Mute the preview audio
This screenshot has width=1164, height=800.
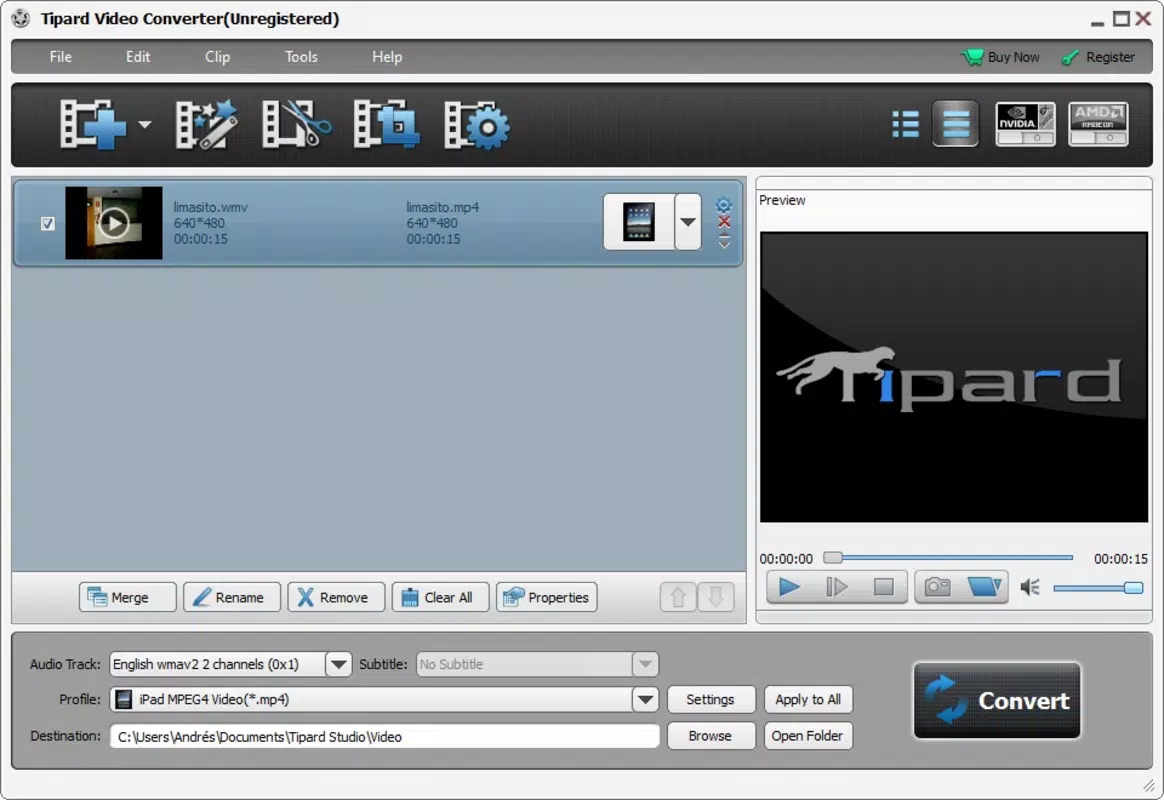1030,588
